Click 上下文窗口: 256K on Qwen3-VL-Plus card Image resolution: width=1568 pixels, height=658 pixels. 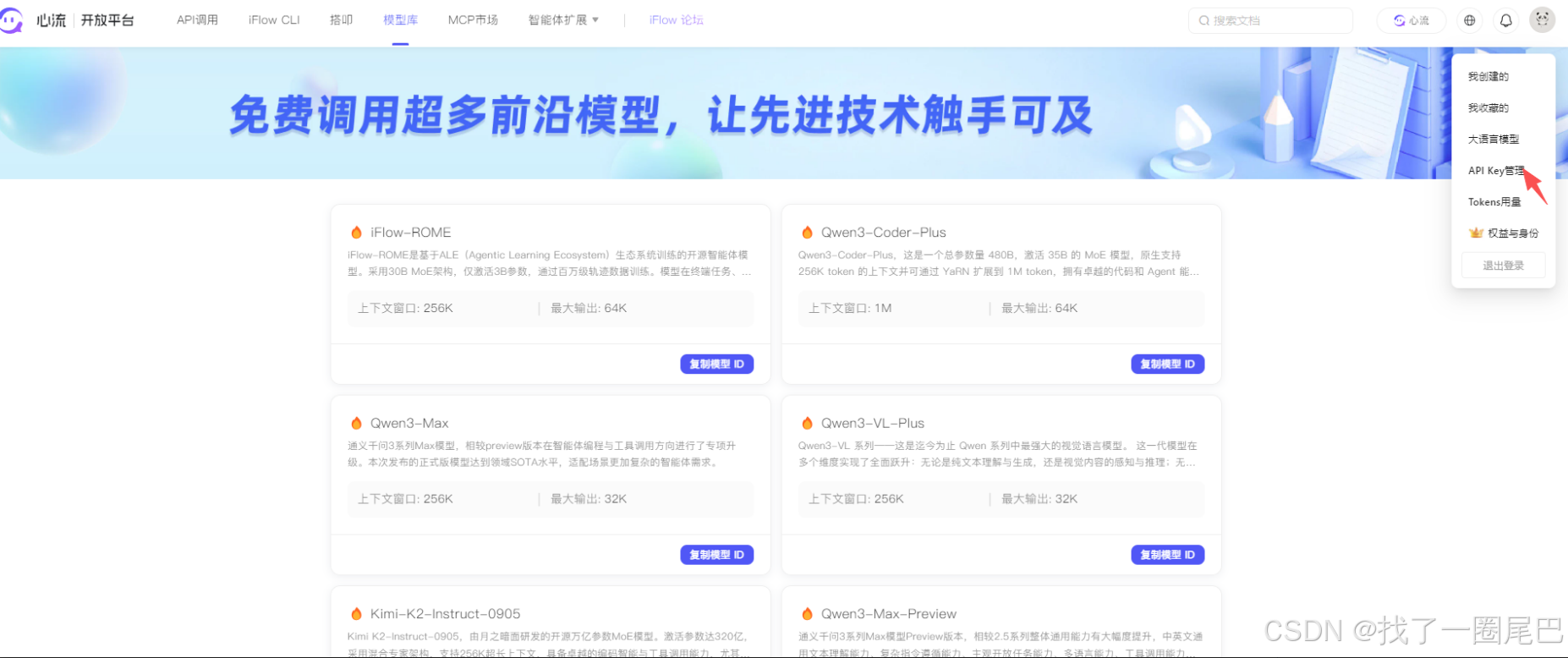point(856,499)
